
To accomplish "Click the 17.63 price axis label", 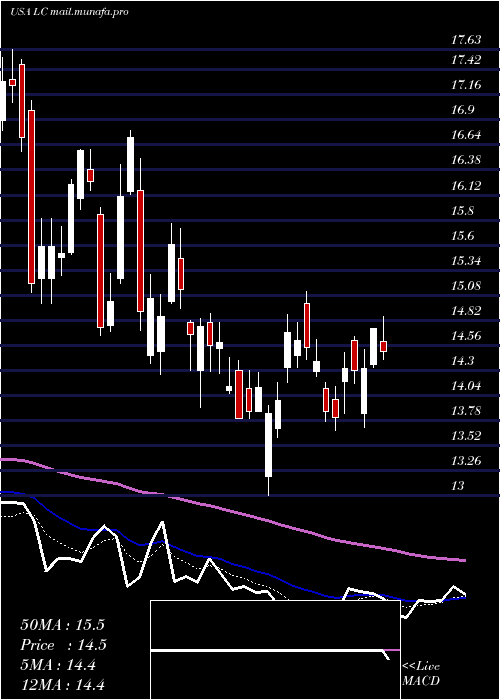I will 466,40.
